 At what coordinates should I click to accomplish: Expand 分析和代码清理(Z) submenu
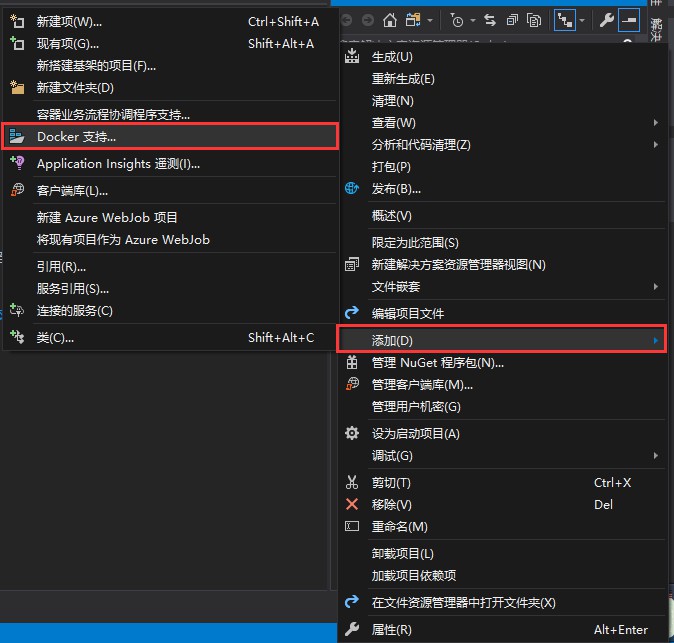coord(503,145)
